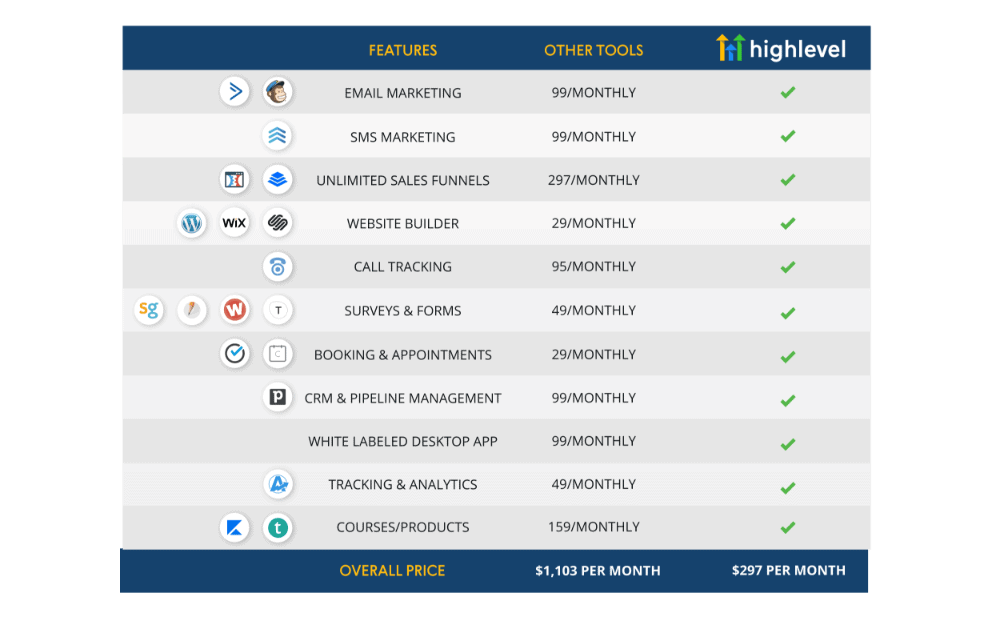Click the 95/MONTHLY price cell
This screenshot has height=621, width=1000.
pyautogui.click(x=593, y=267)
